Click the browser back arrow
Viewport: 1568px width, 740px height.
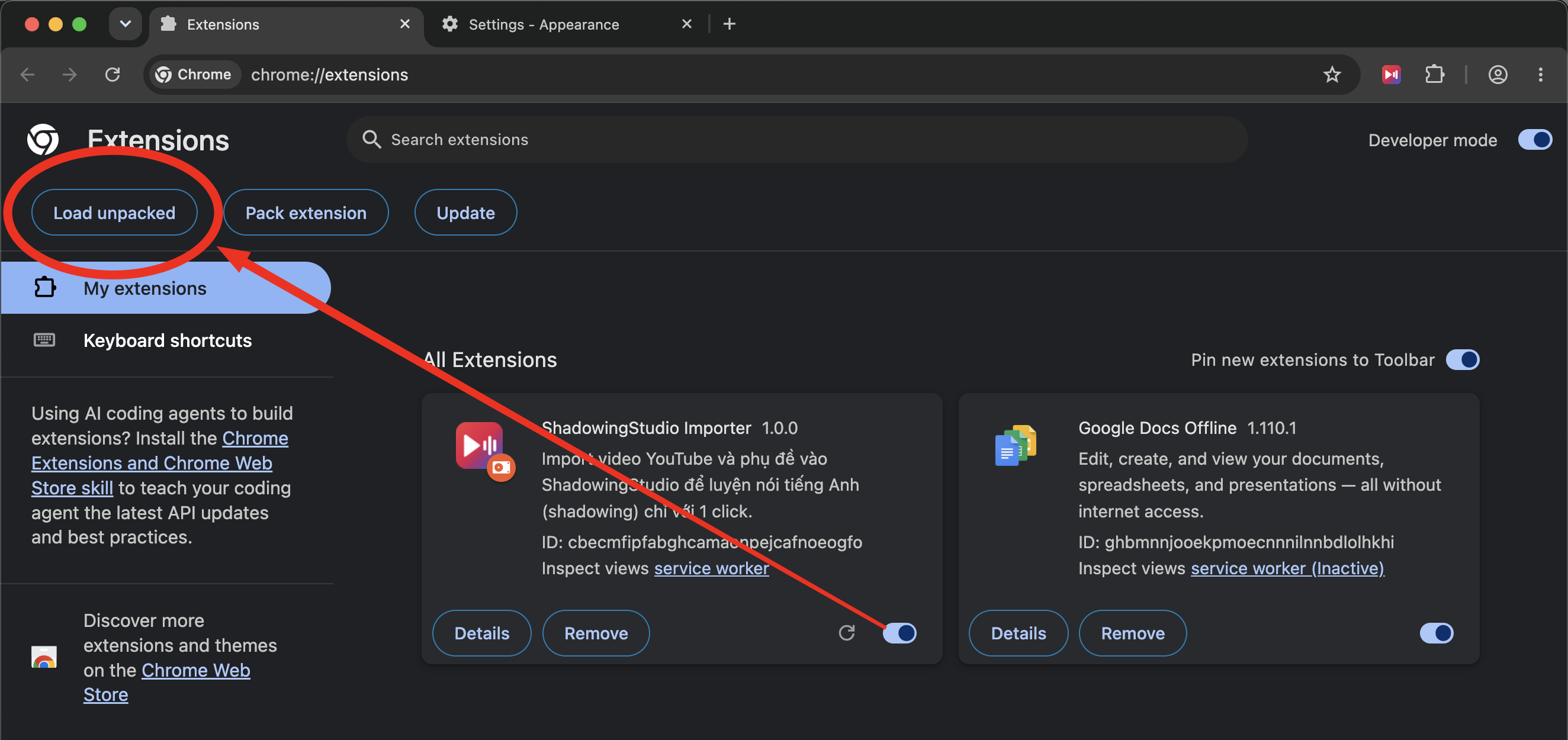(x=28, y=74)
